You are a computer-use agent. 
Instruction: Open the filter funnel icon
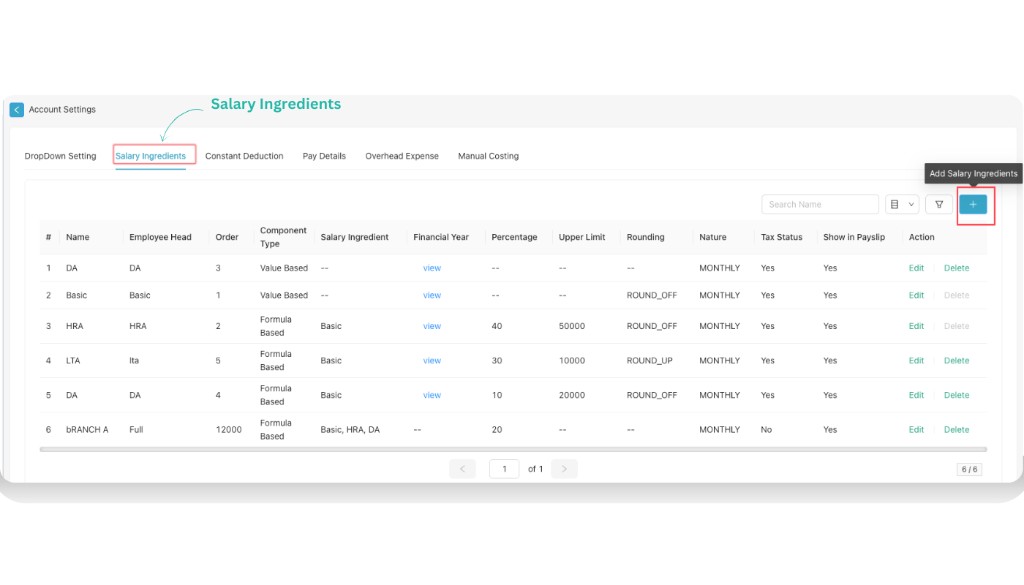[937, 204]
